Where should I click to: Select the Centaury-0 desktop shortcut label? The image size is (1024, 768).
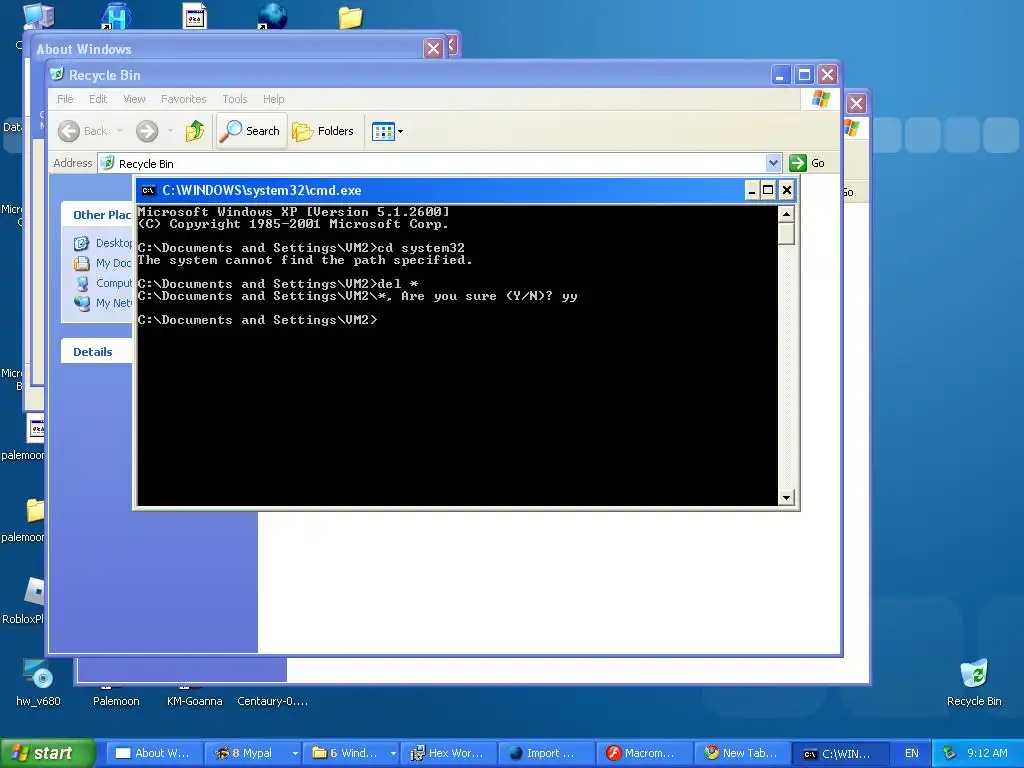click(272, 701)
